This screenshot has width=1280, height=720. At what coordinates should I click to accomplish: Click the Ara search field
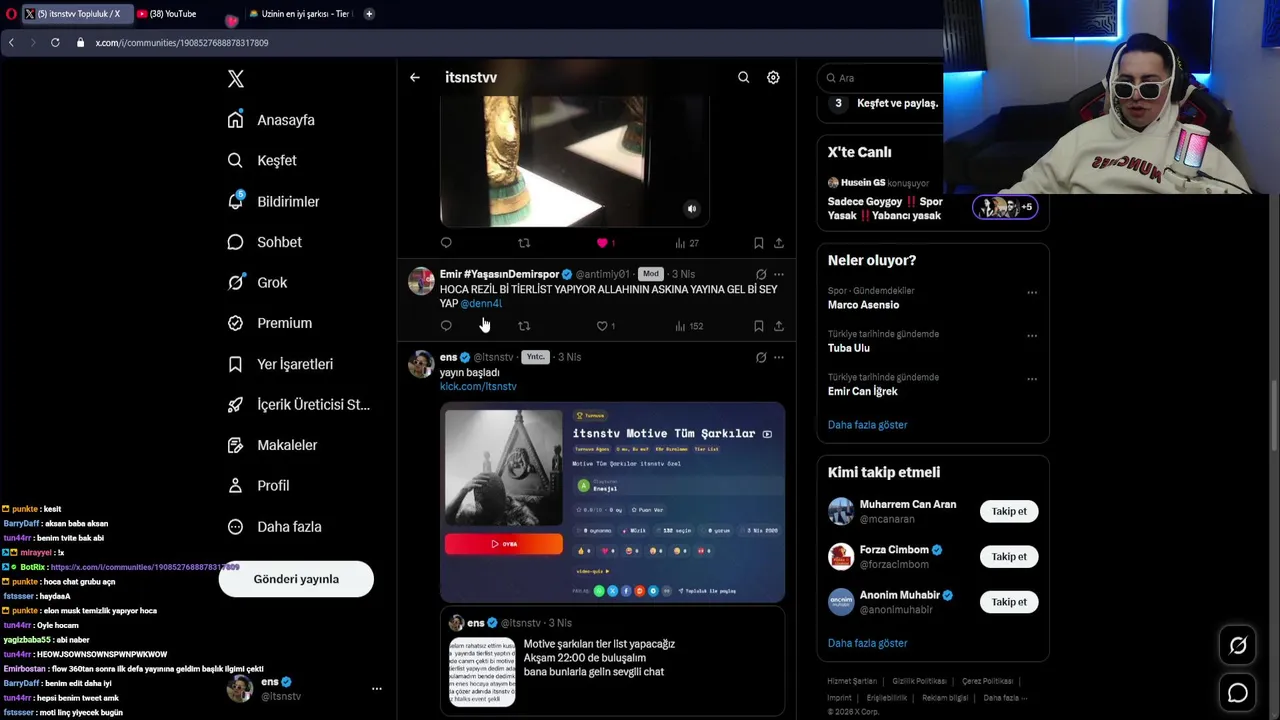880,78
